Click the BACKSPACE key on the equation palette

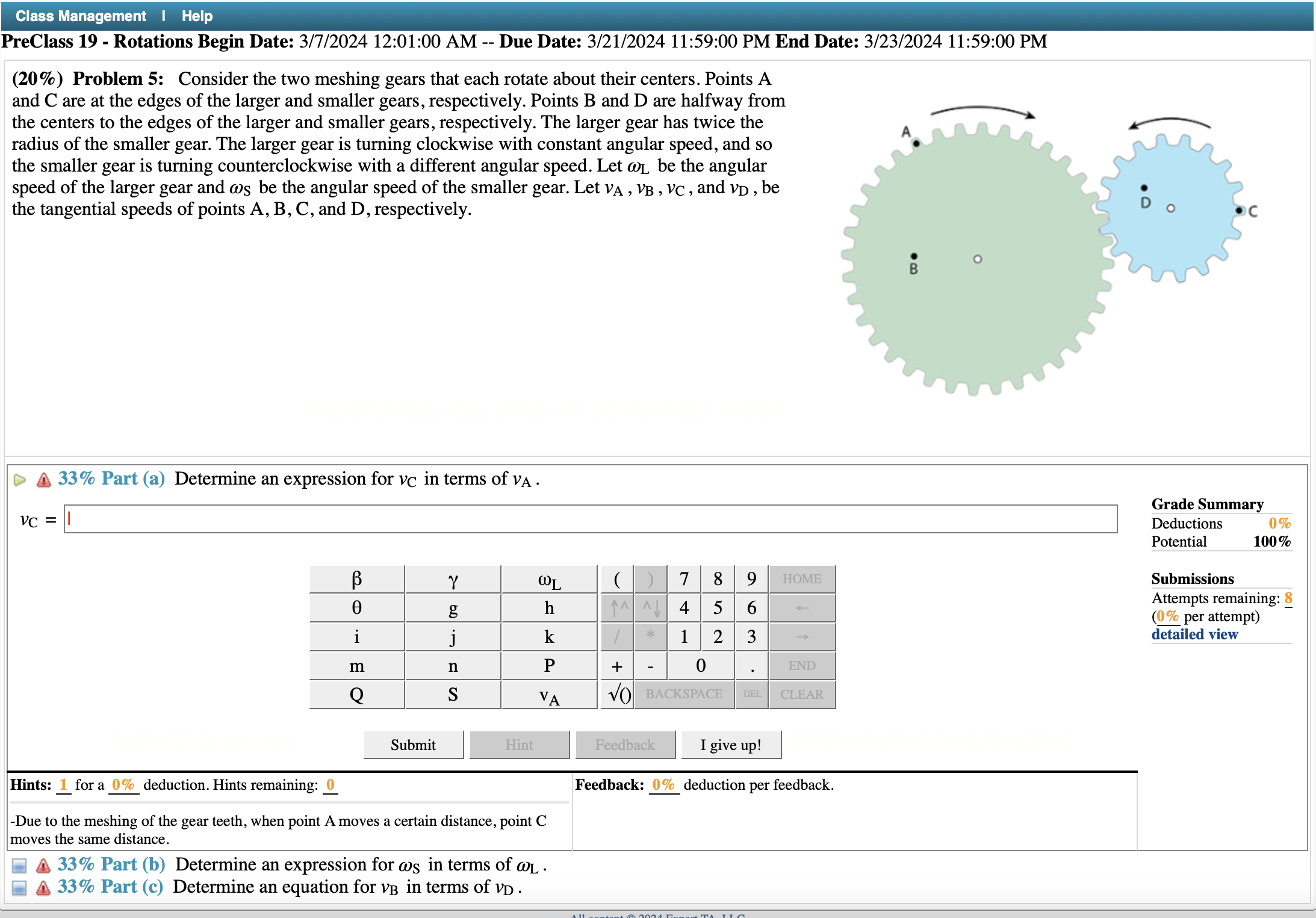tap(684, 695)
